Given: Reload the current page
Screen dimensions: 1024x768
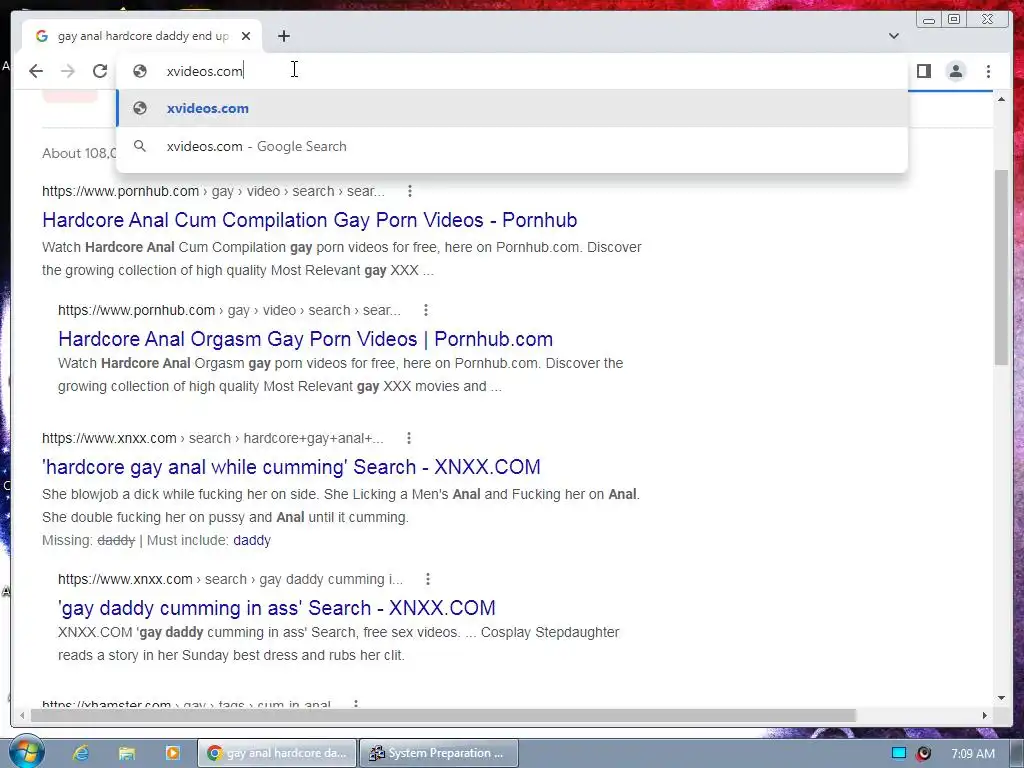Looking at the screenshot, I should pyautogui.click(x=100, y=71).
